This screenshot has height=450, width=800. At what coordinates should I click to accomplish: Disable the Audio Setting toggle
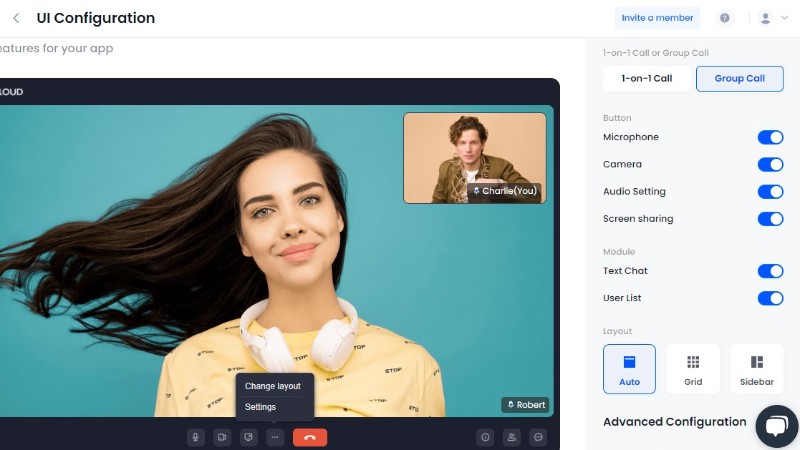click(x=770, y=192)
